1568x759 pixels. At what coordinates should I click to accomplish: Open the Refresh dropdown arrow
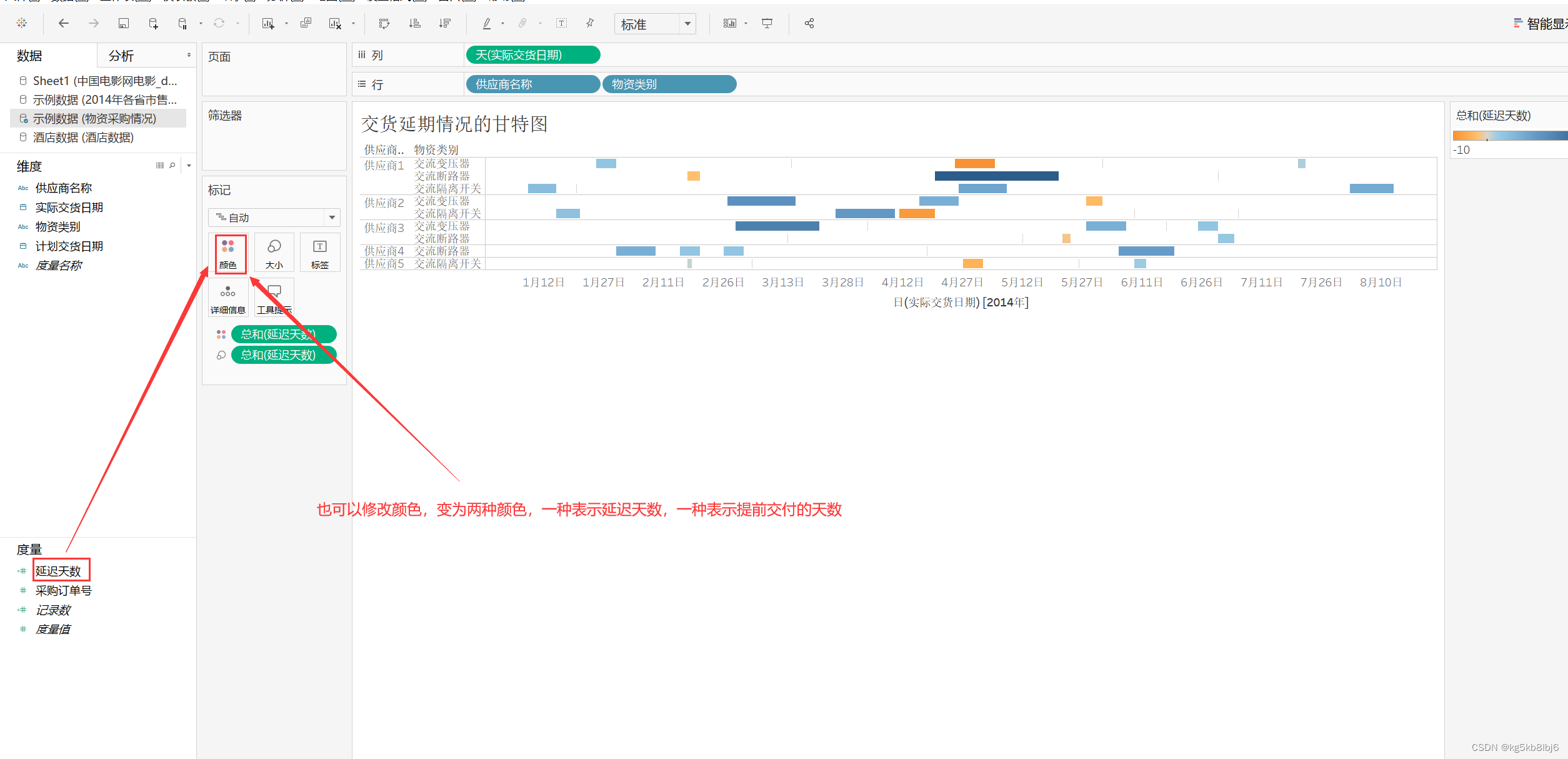pos(237,24)
